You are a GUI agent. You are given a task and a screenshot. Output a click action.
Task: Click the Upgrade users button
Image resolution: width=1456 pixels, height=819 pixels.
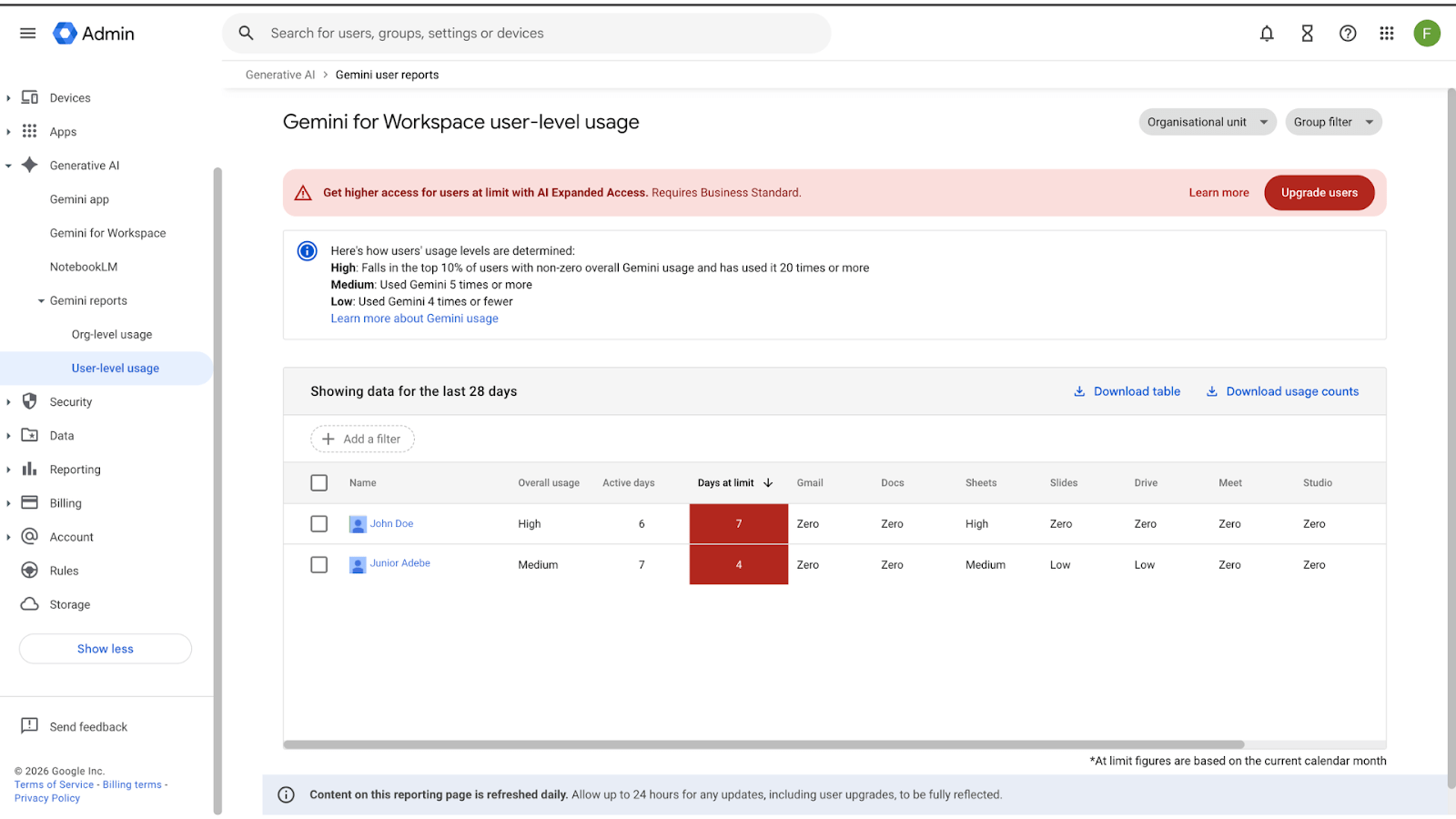click(x=1319, y=193)
